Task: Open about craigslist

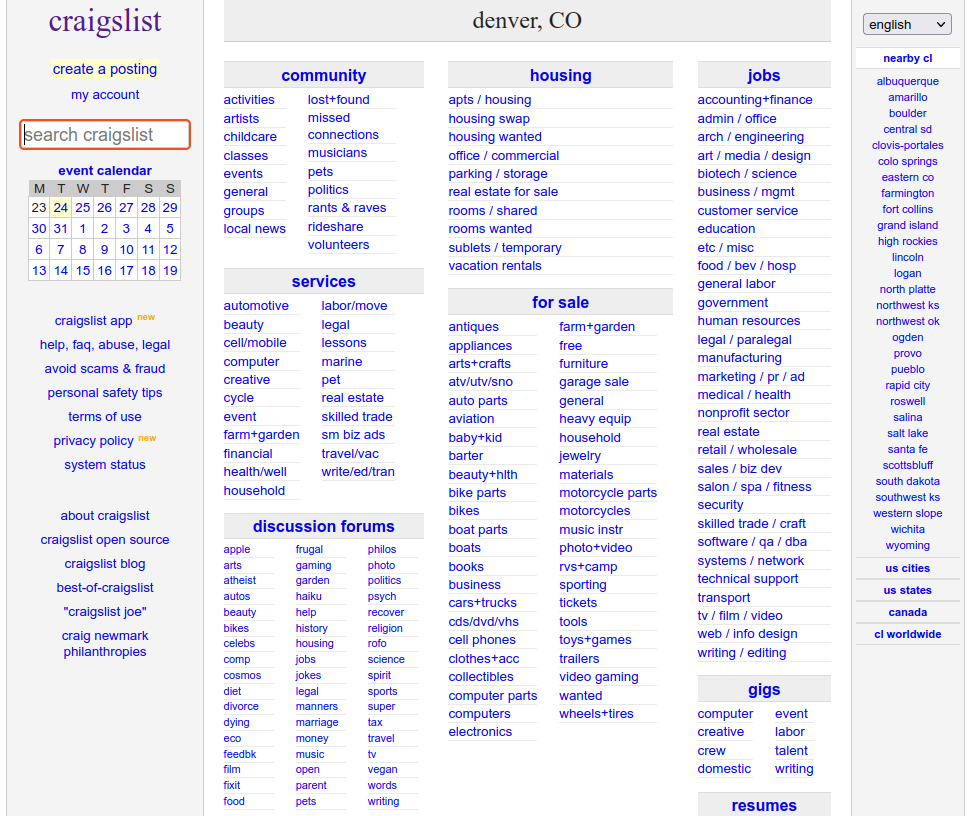Action: (105, 516)
